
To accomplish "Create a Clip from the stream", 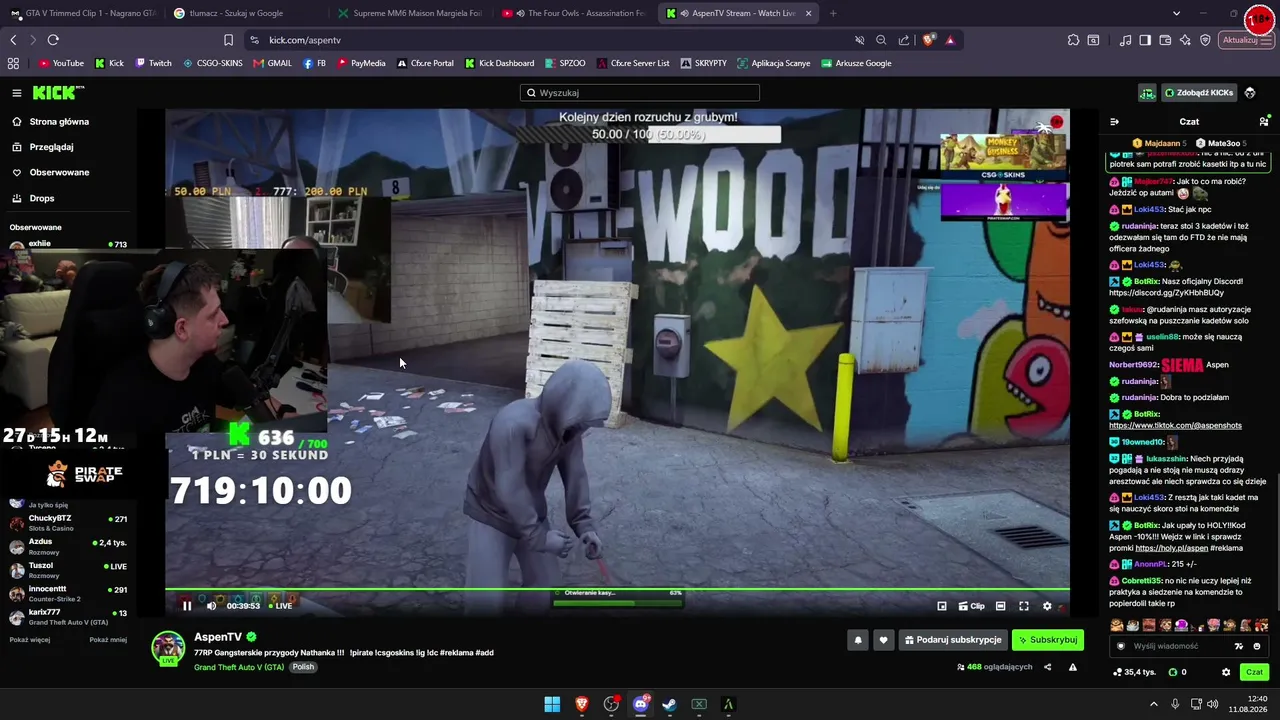I will [971, 606].
